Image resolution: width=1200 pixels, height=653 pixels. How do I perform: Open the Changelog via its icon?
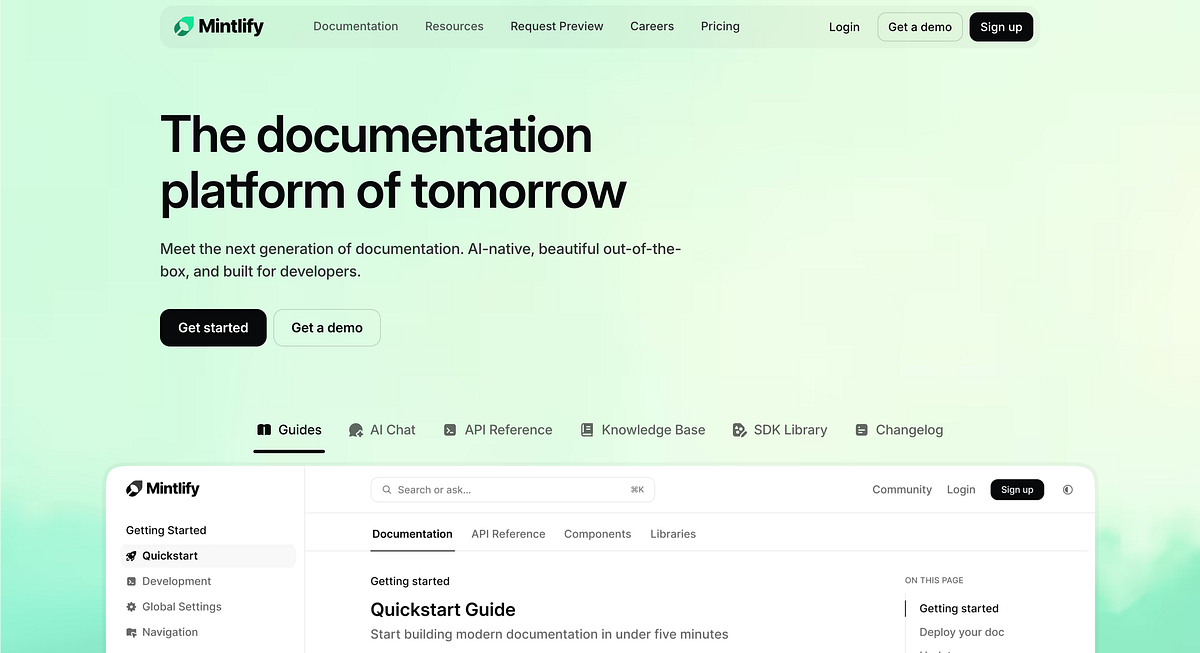(861, 429)
